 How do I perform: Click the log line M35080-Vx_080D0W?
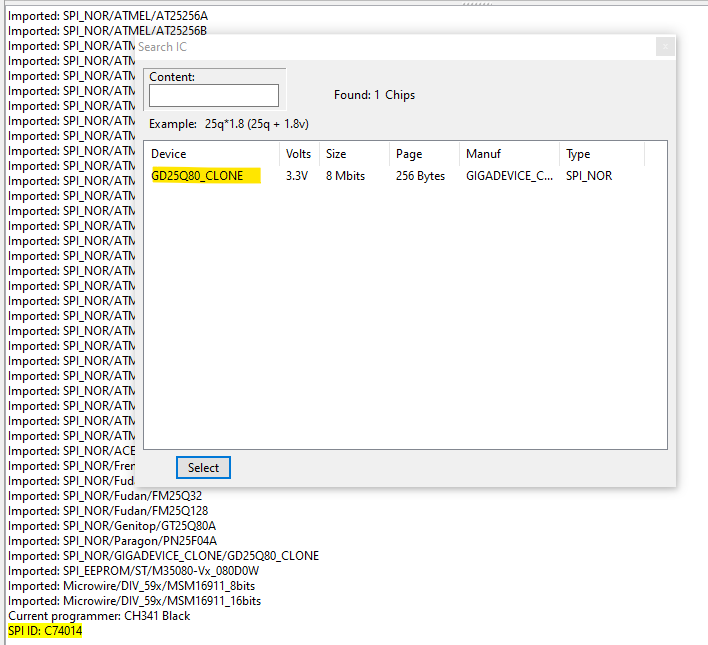pyautogui.click(x=134, y=571)
